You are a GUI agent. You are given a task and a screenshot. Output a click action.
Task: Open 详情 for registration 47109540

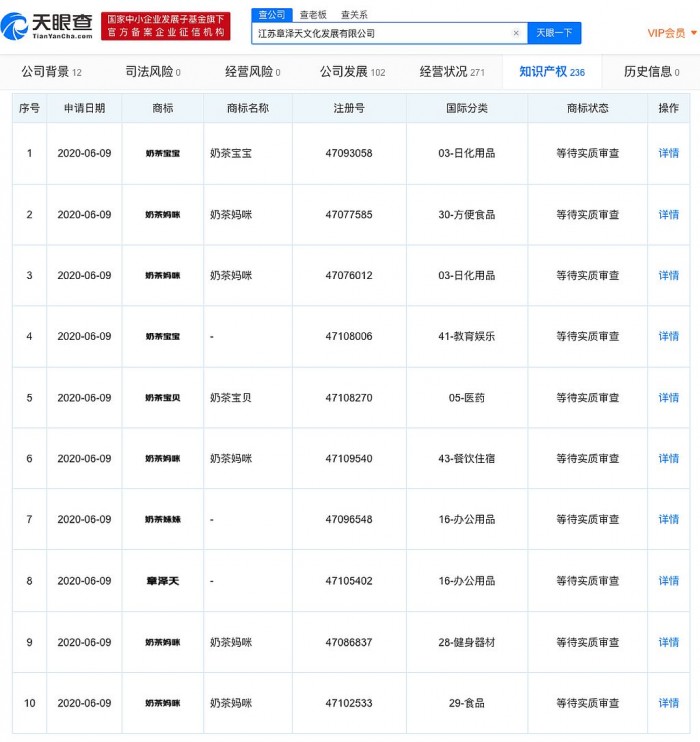(x=668, y=459)
